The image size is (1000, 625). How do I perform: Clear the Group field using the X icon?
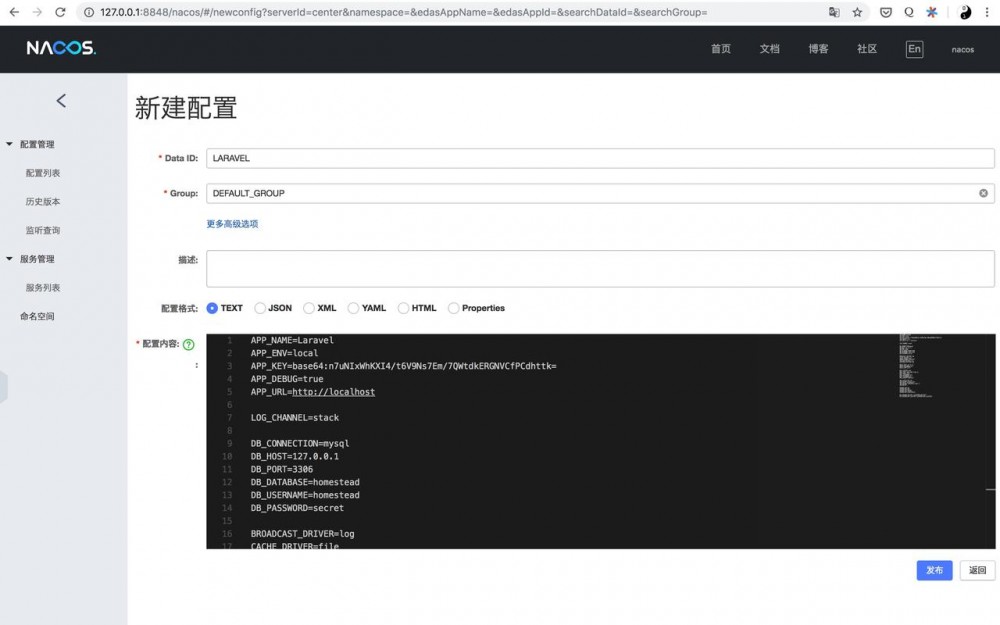(982, 193)
